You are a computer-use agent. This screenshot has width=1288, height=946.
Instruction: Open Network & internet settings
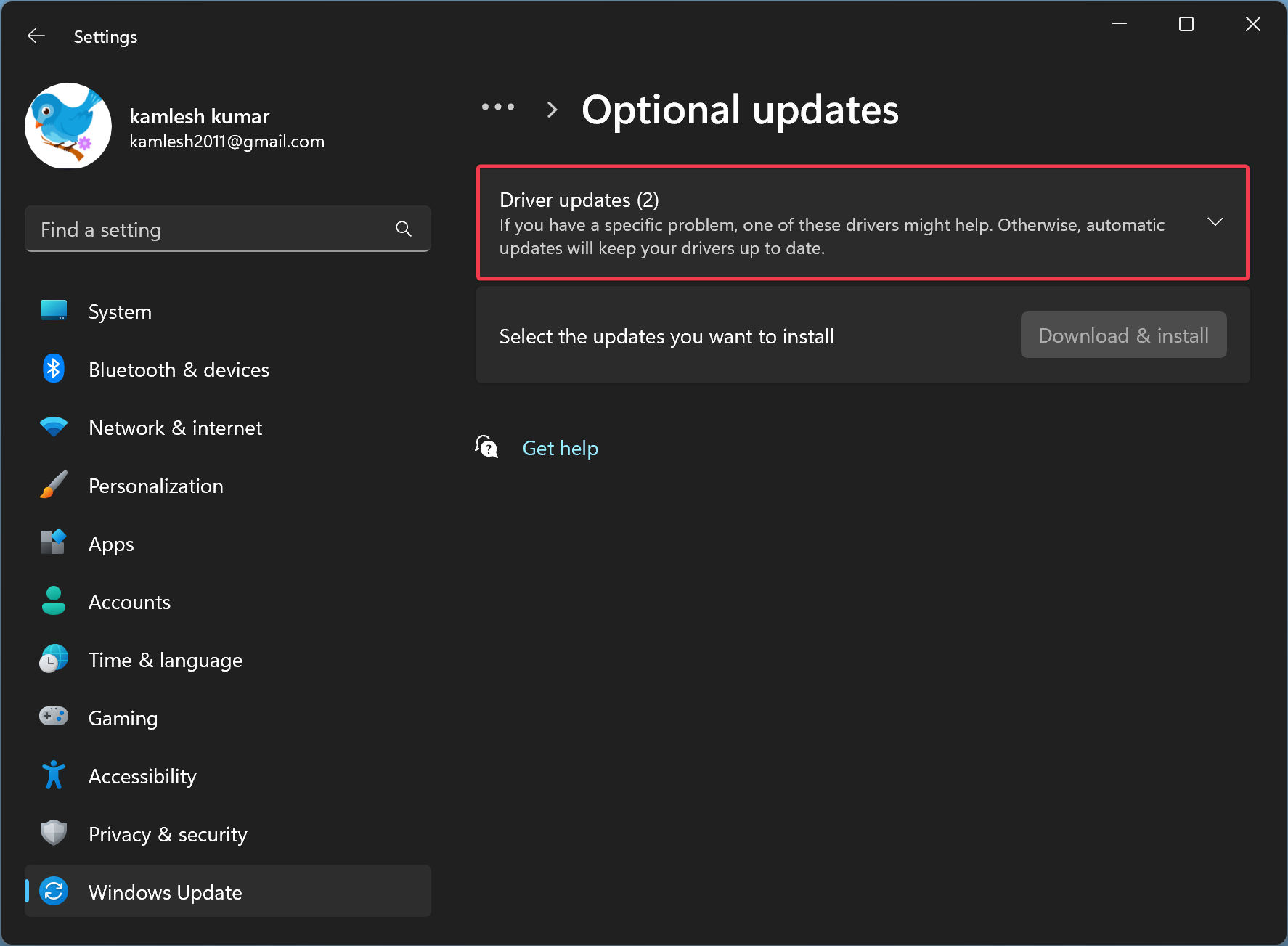(227, 428)
